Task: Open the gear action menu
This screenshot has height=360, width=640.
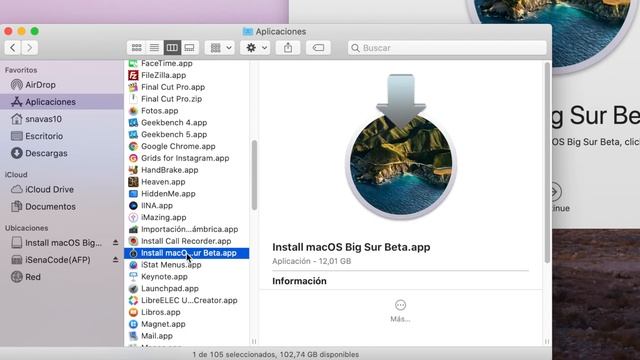Action: click(255, 48)
